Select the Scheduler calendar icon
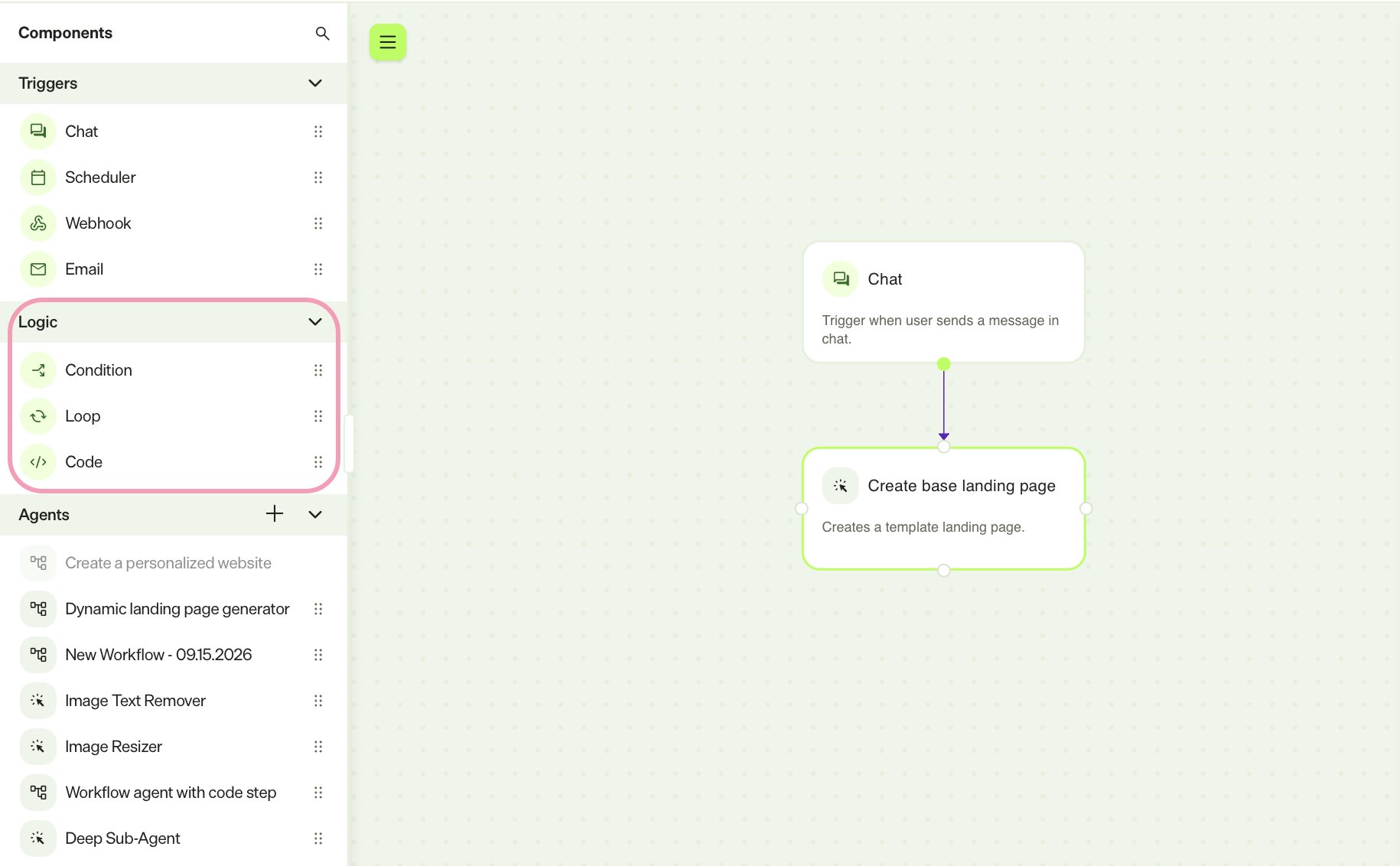Image resolution: width=1400 pixels, height=866 pixels. [38, 177]
